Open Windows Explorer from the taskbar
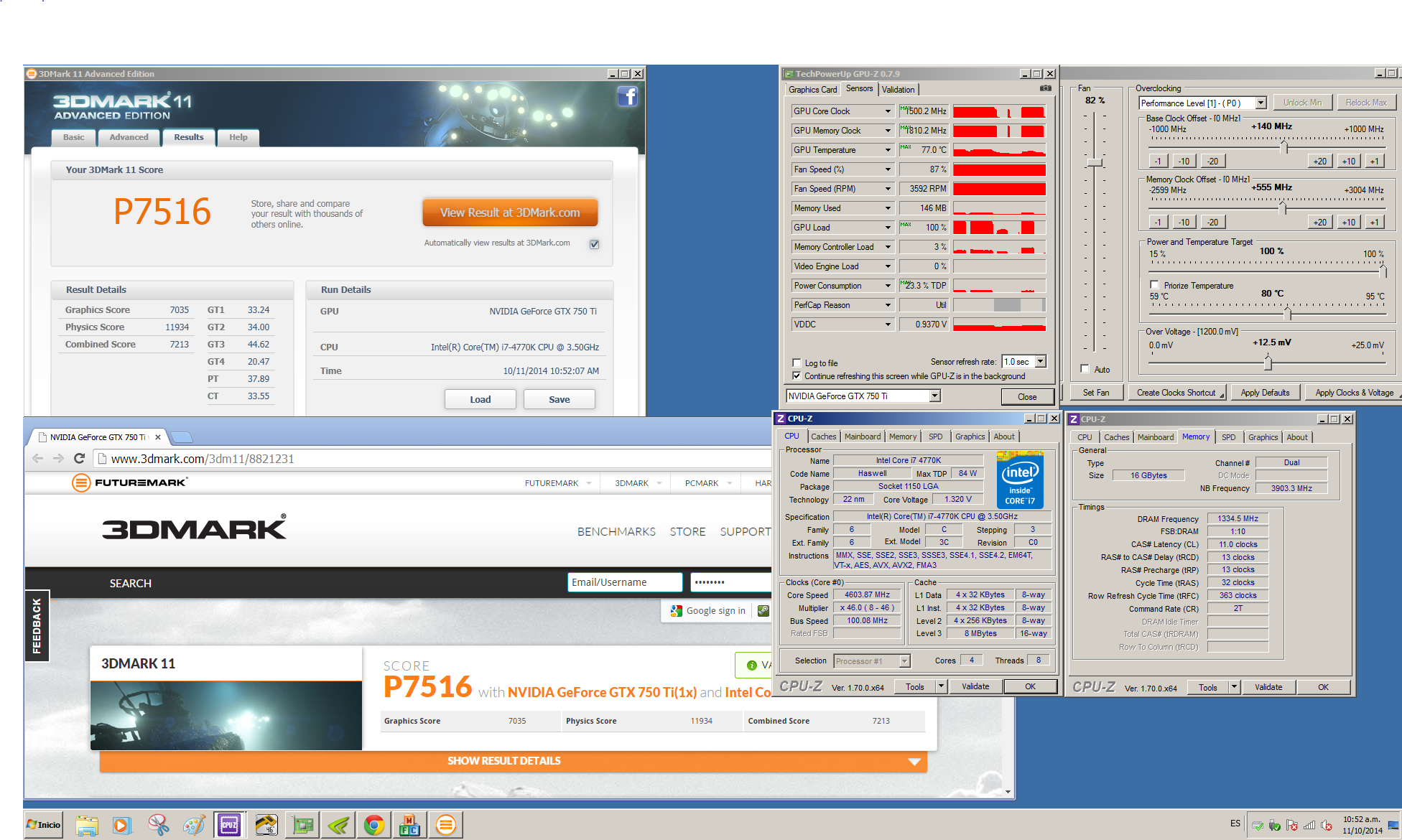Screen dimensions: 1402x840 [x=87, y=825]
